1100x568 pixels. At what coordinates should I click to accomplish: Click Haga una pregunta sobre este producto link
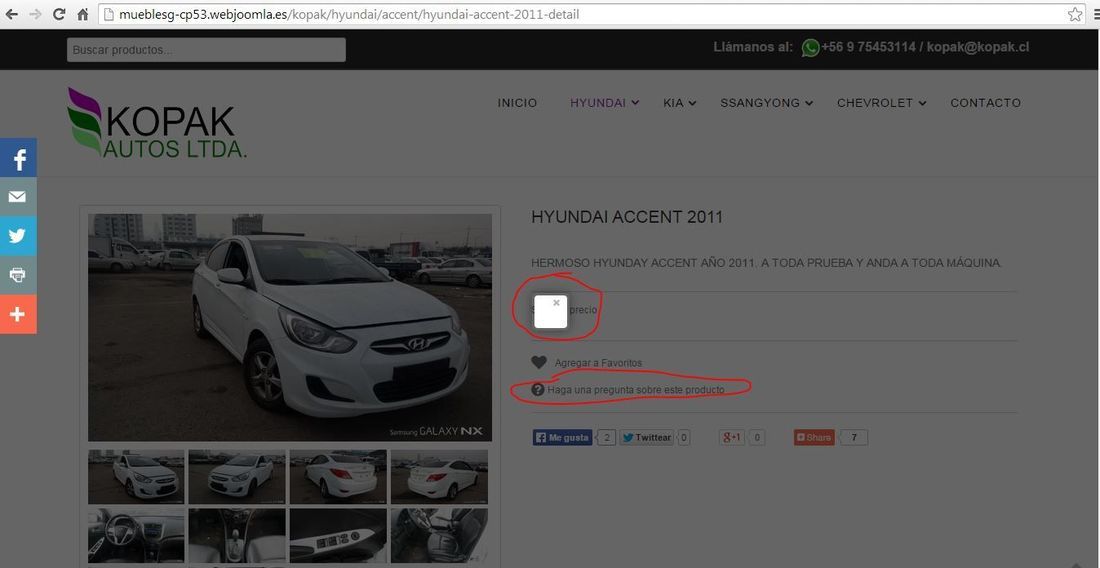pos(636,390)
